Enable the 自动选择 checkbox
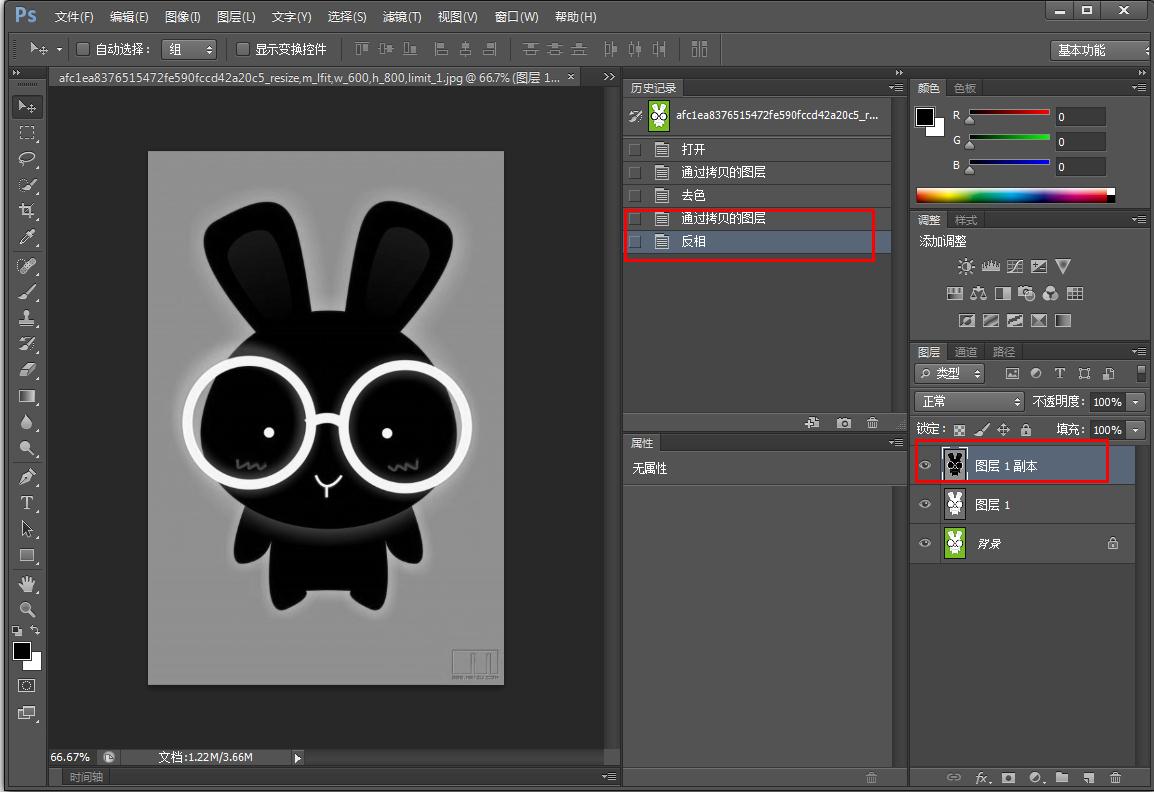The width and height of the screenshot is (1154, 792). (84, 49)
